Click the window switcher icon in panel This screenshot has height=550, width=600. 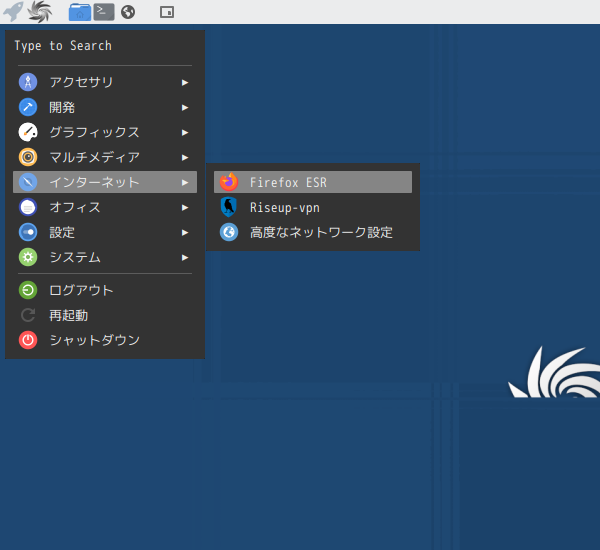[x=167, y=12]
